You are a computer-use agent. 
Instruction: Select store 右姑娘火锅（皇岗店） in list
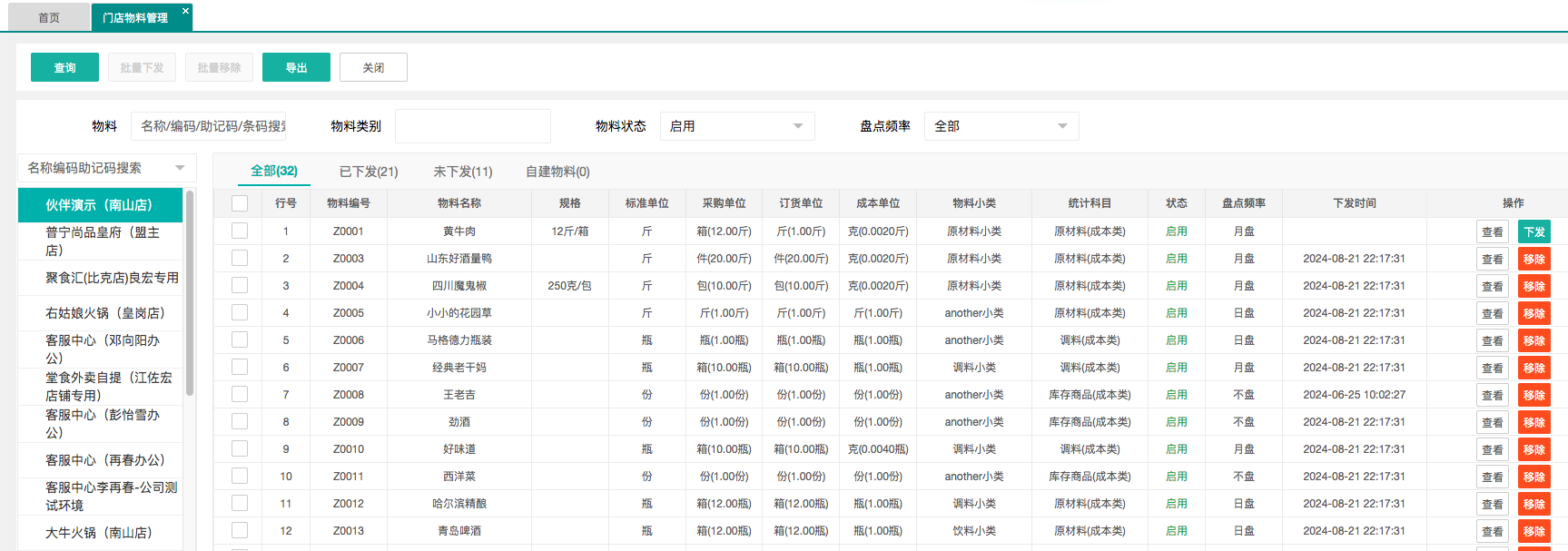(x=104, y=313)
